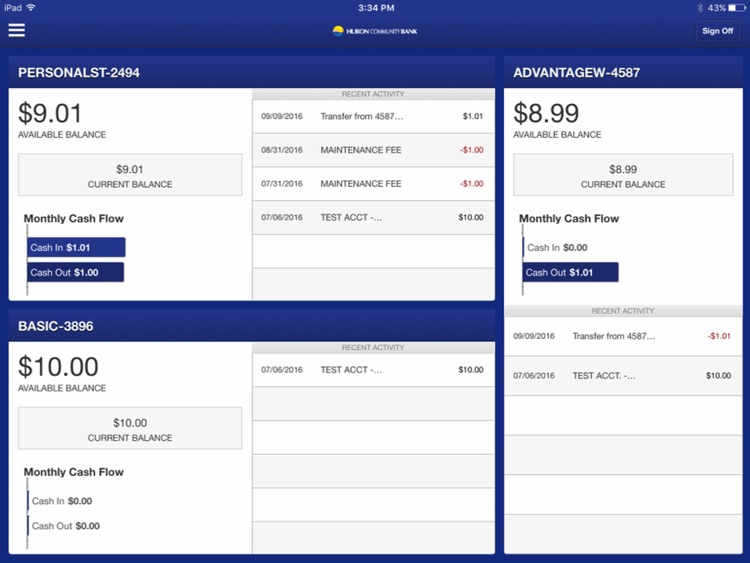Open the 09/09/2016 transfer of -$1.01 row

(623, 336)
